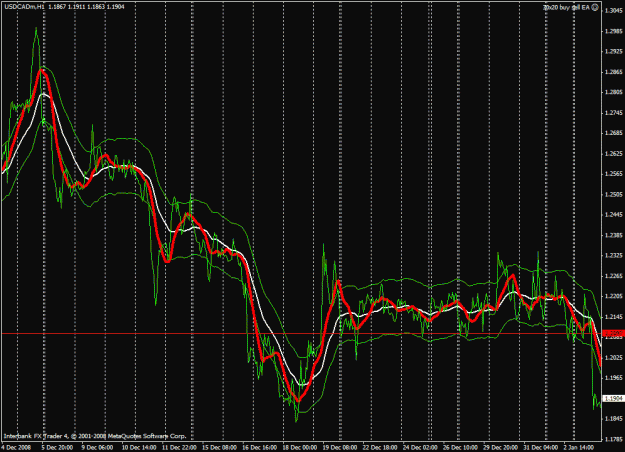
Task: Click the '19 Dec 08:00' time axis label
Action: click(340, 447)
